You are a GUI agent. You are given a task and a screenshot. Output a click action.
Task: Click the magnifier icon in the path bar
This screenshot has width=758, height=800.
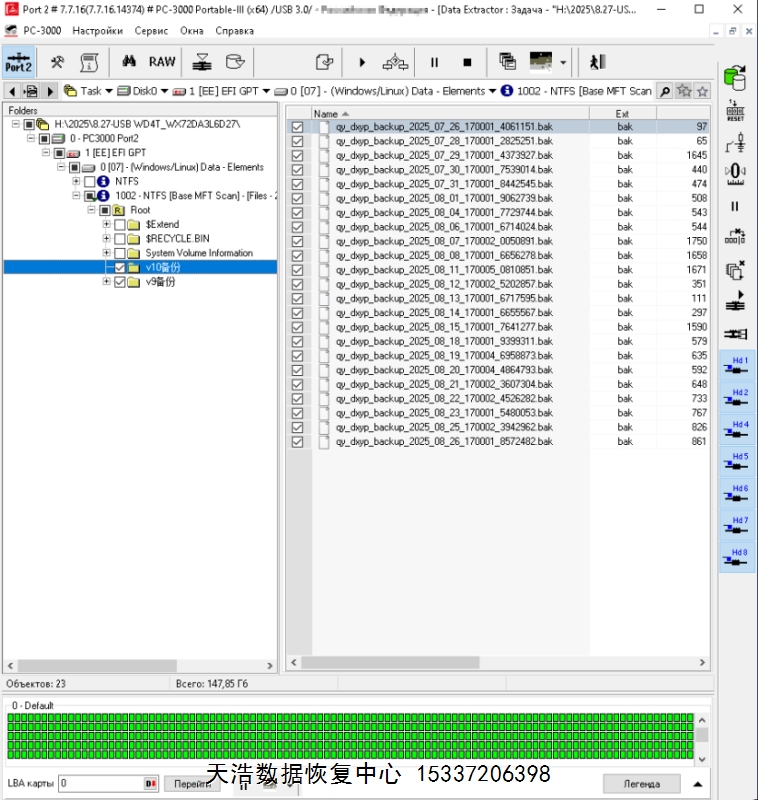[664, 91]
